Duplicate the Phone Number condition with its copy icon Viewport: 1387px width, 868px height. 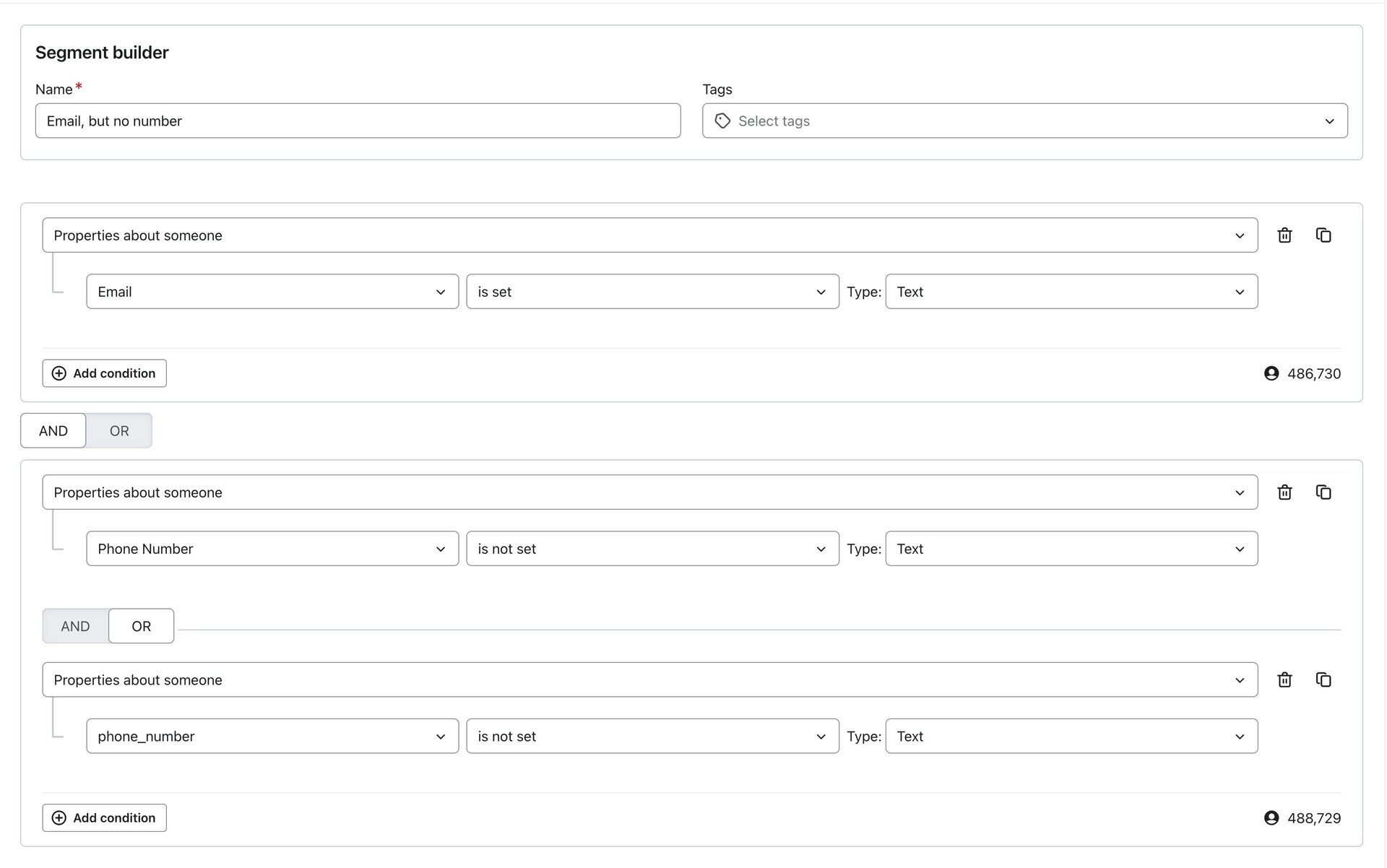tap(1323, 492)
